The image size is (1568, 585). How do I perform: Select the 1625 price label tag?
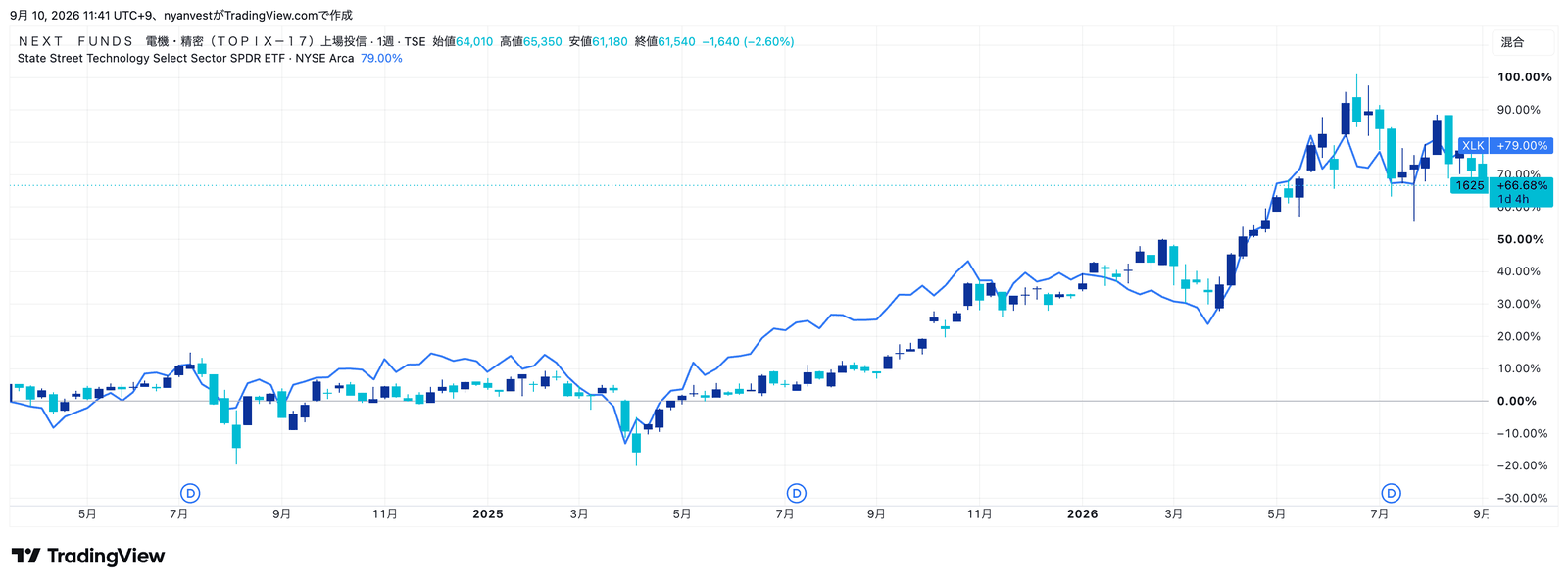point(1469,185)
